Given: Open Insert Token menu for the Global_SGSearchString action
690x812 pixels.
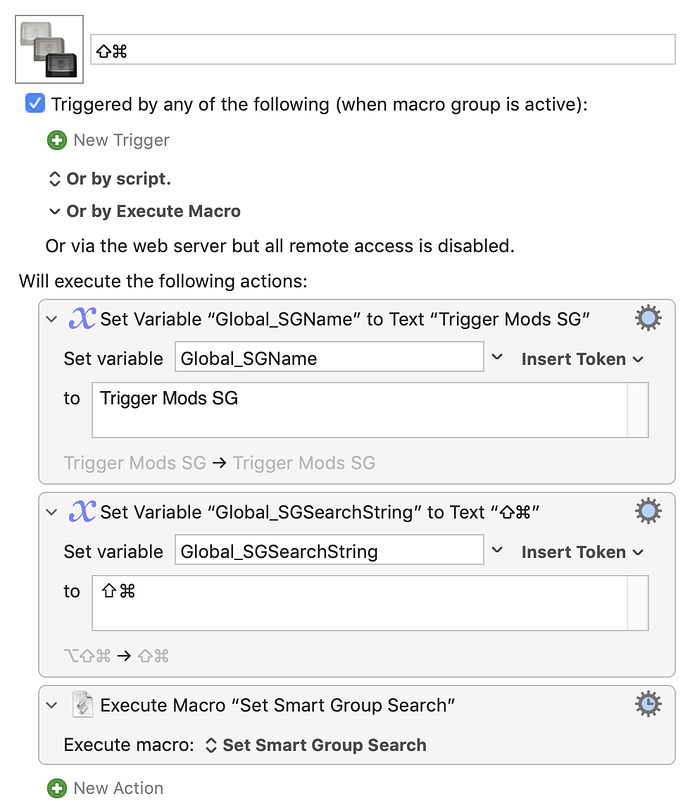Looking at the screenshot, I should tap(582, 552).
